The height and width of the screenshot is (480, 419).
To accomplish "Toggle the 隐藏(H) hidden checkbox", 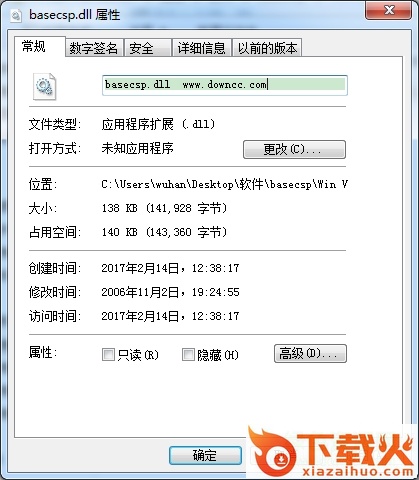I will (x=188, y=355).
